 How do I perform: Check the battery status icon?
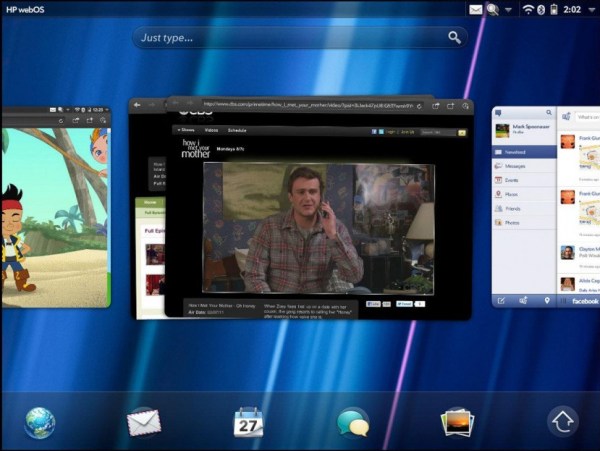(554, 10)
